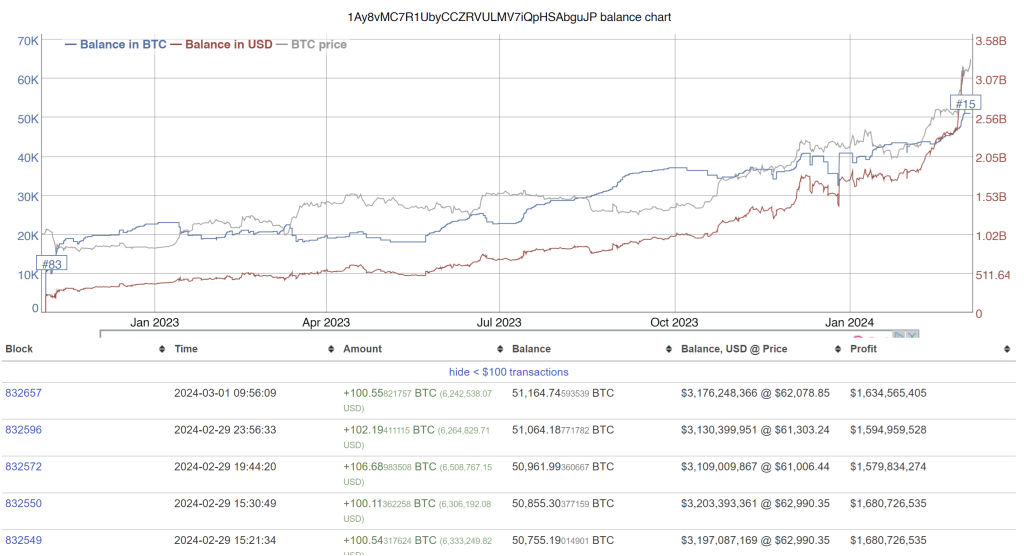Image resolution: width=1024 pixels, height=556 pixels.
Task: Click the 511.64 right axis label
Action: pyautogui.click(x=993, y=275)
